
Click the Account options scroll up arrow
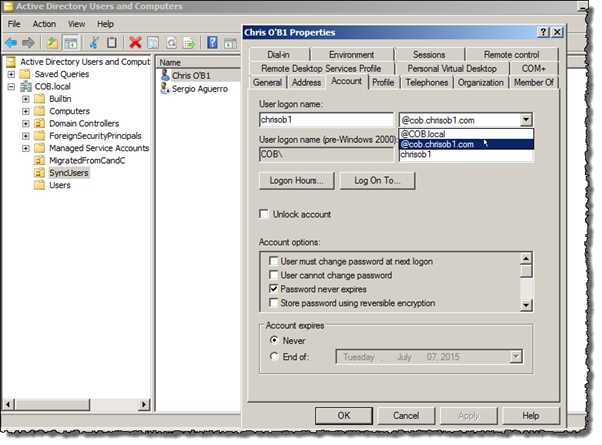tap(526, 258)
